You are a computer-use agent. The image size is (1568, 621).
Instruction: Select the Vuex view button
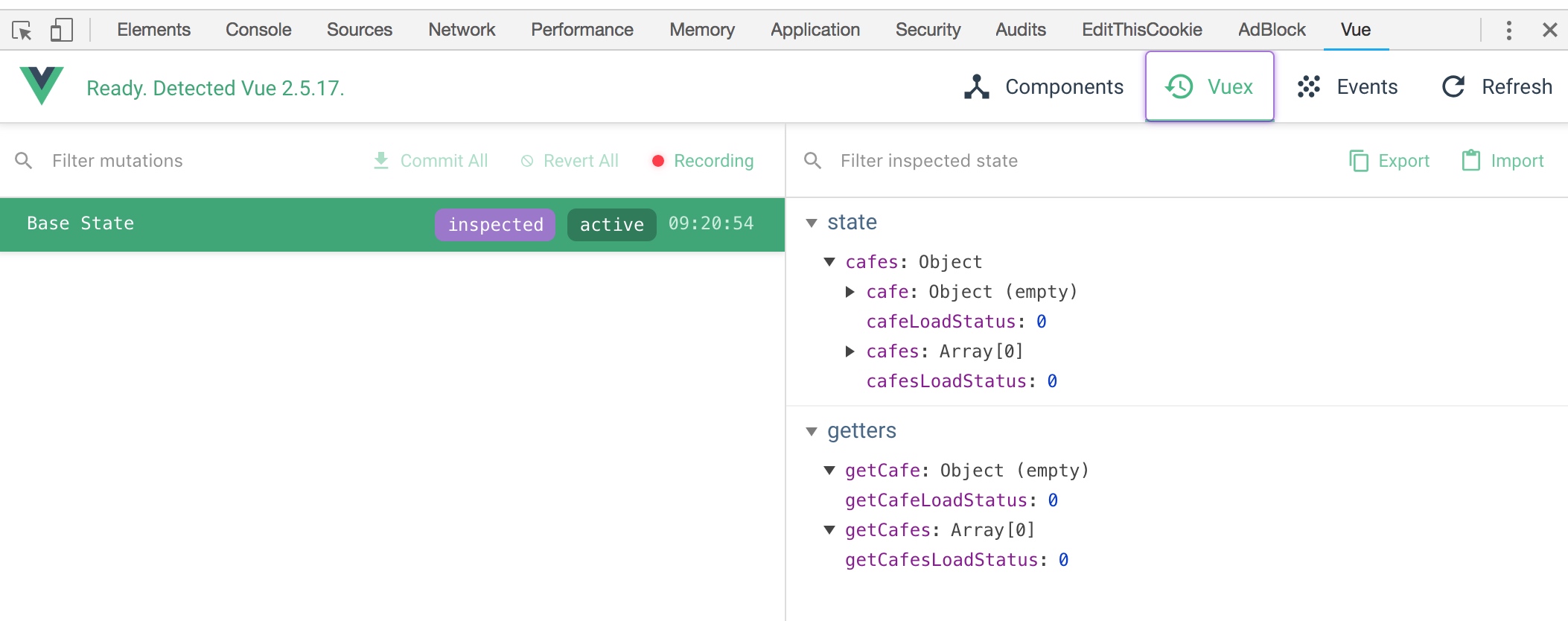(1210, 86)
